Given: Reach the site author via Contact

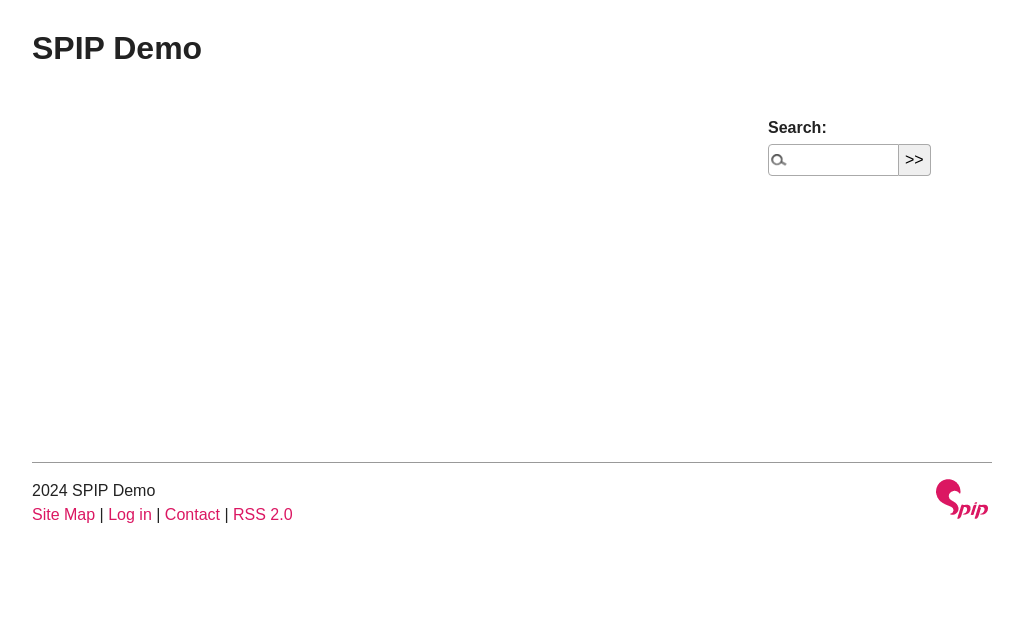Looking at the screenshot, I should [x=192, y=515].
